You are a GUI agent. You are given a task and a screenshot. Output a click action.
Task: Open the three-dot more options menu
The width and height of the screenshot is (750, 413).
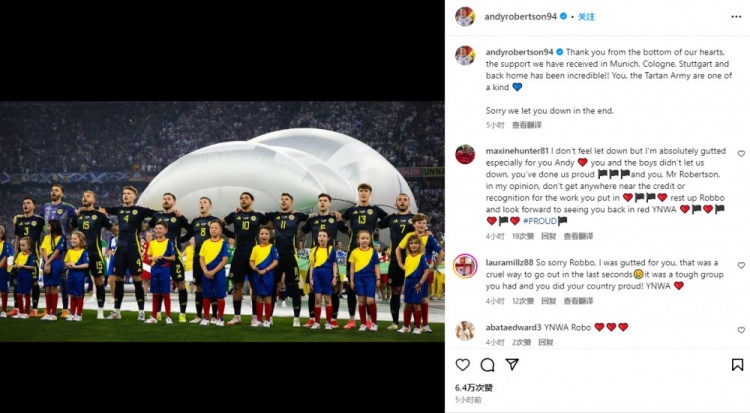click(x=736, y=17)
